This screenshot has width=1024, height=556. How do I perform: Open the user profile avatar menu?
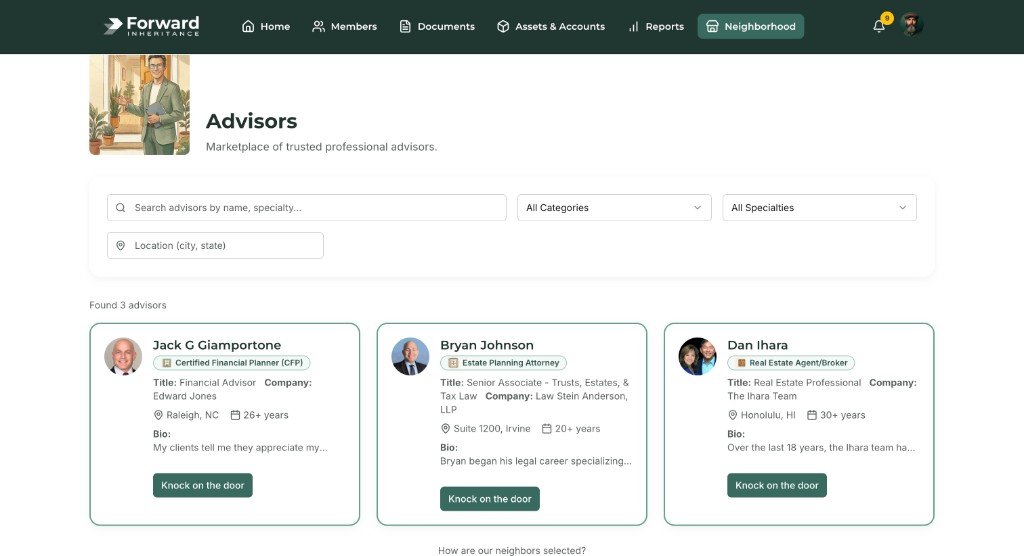tap(911, 25)
